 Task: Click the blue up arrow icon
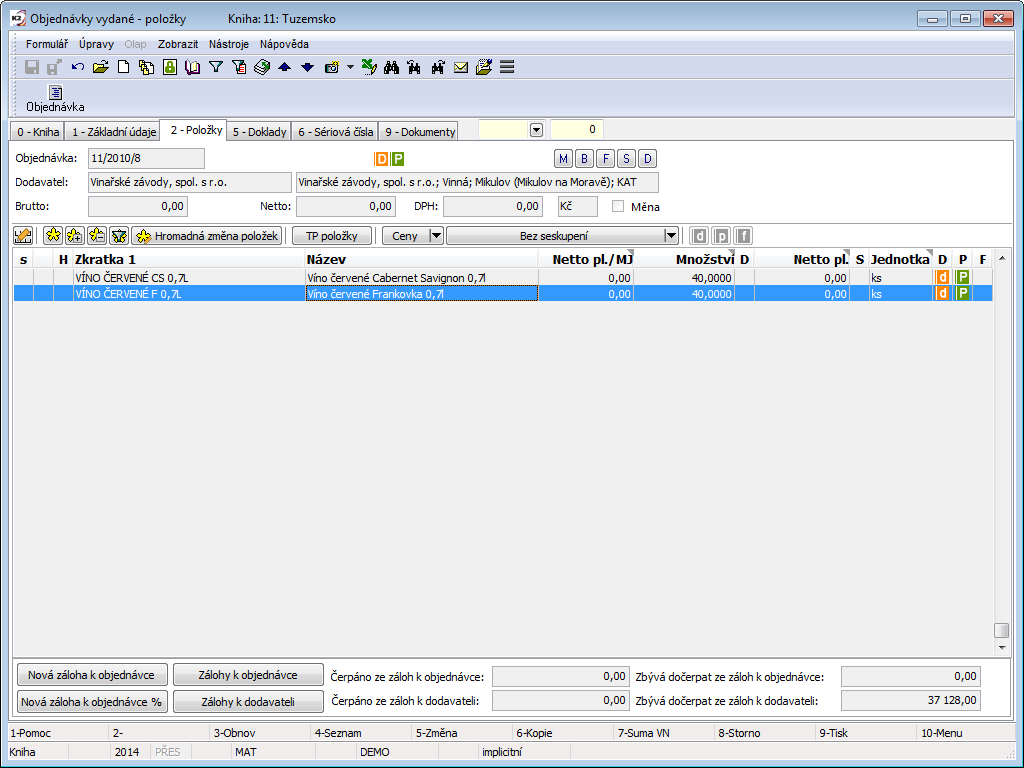(x=285, y=67)
